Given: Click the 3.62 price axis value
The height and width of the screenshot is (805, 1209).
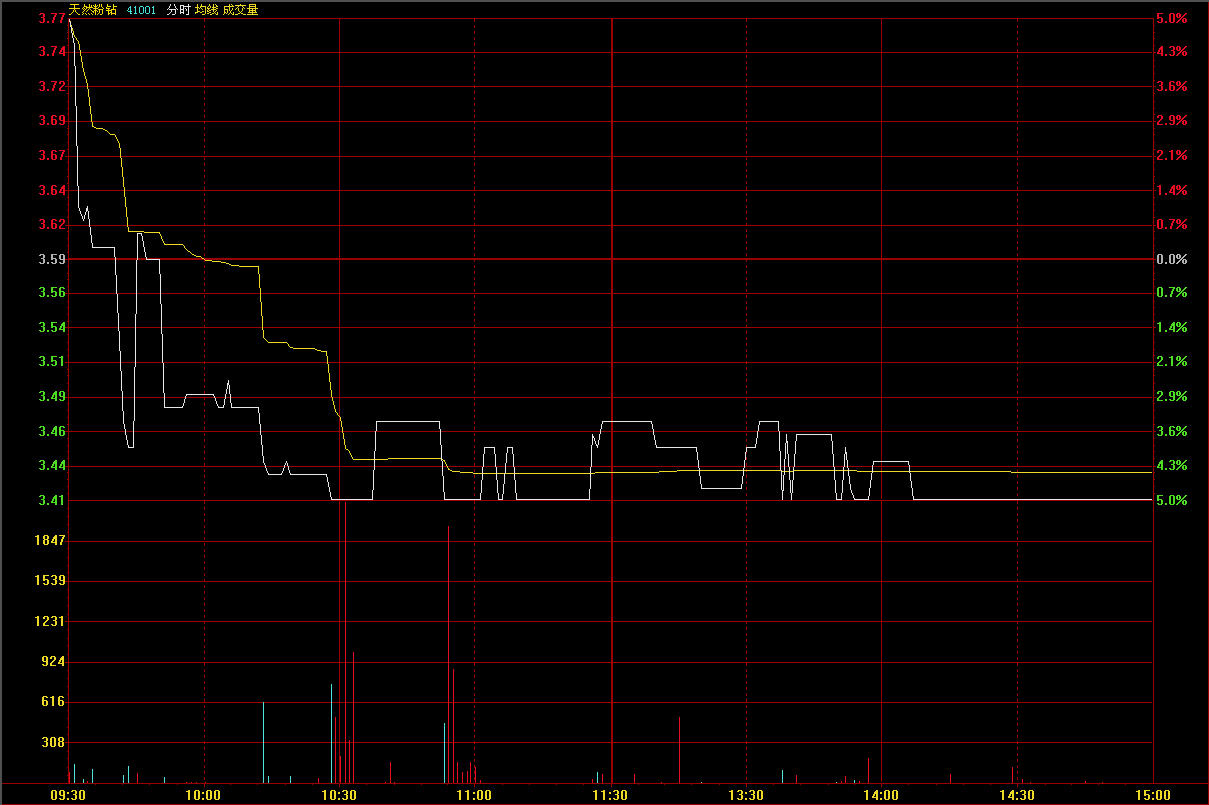Looking at the screenshot, I should [x=52, y=225].
